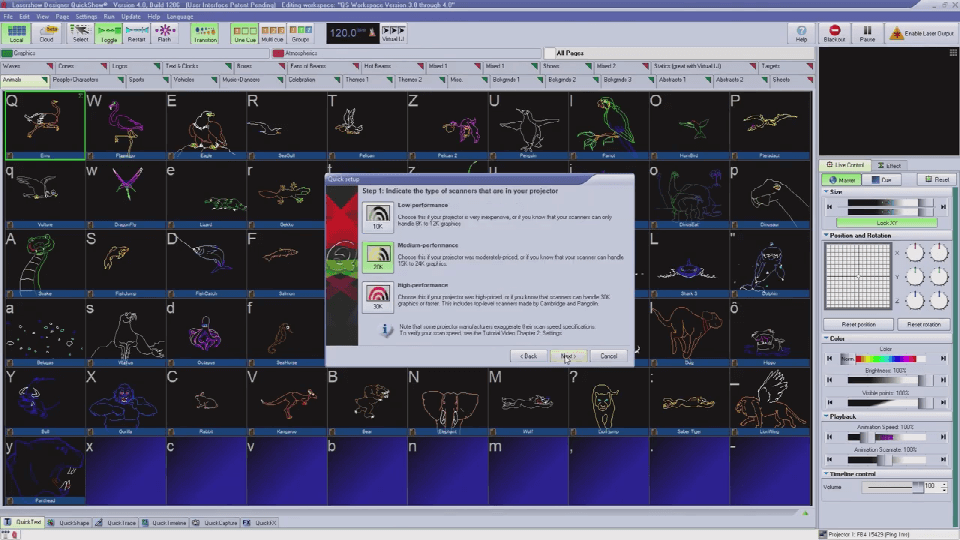Collapse the Playback section
This screenshot has width=960, height=540.
pyautogui.click(x=826, y=416)
